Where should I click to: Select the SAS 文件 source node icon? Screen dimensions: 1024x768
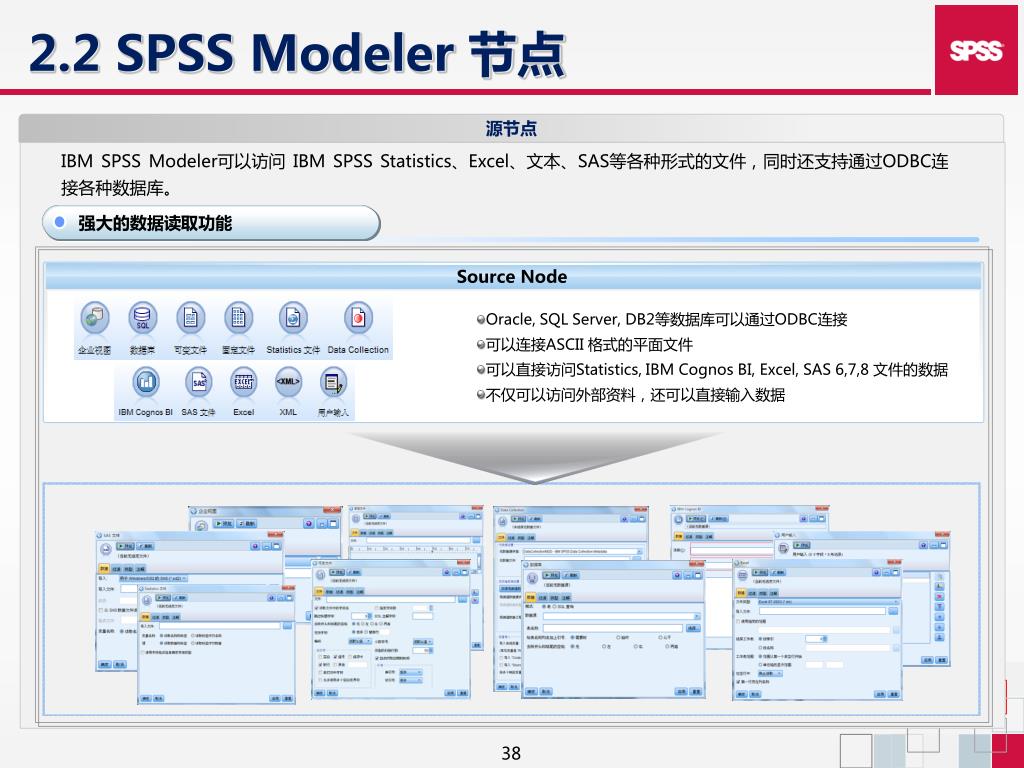(198, 381)
